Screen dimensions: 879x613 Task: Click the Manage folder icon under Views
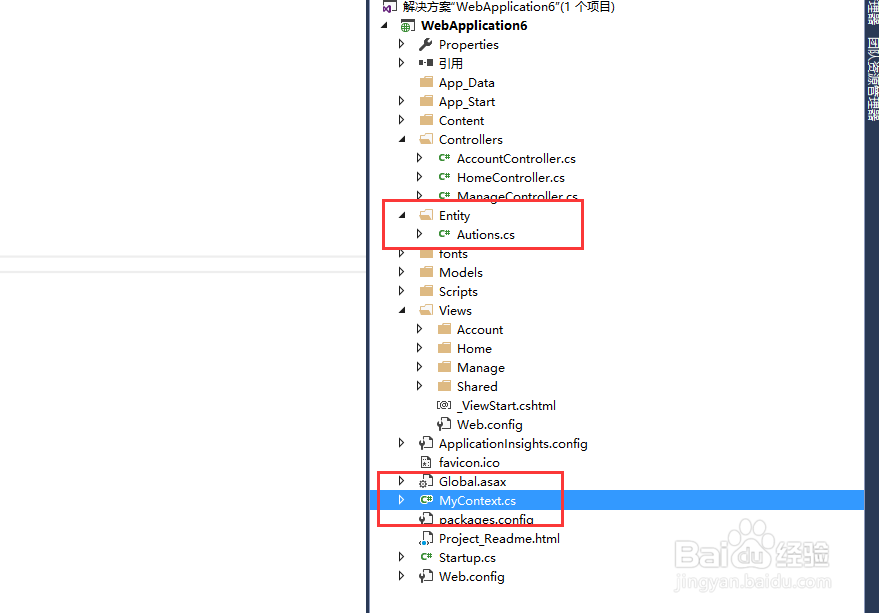tap(444, 367)
